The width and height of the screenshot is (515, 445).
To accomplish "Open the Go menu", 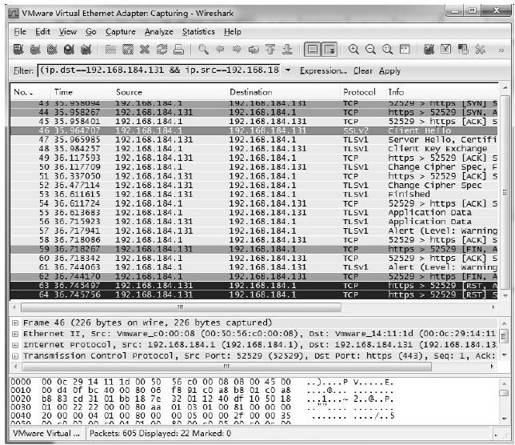I will (x=91, y=32).
